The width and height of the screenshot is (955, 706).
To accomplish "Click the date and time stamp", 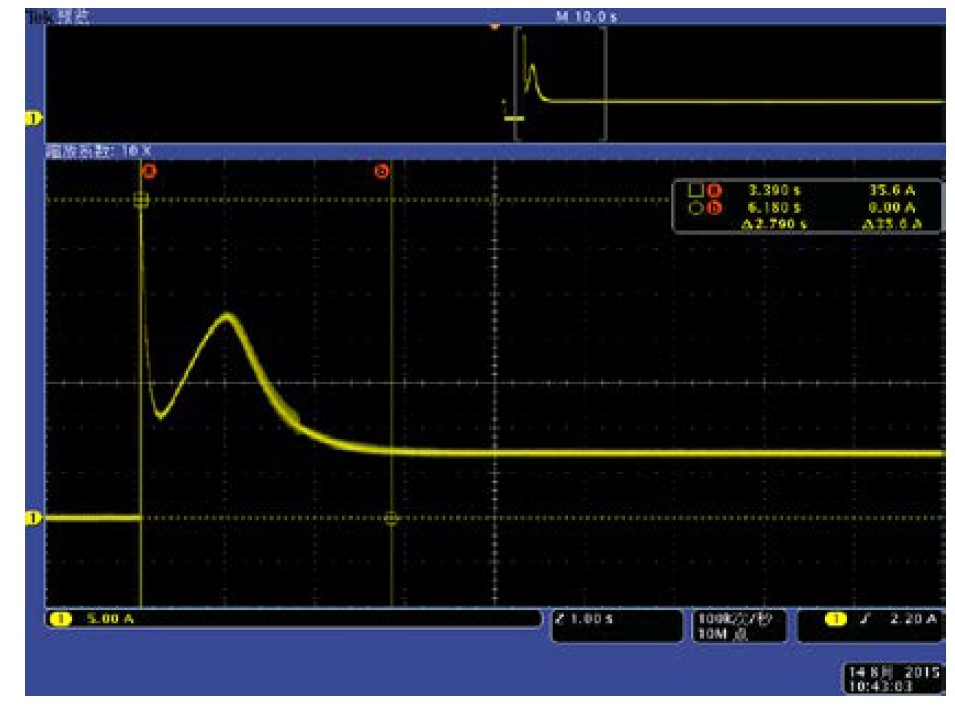I will pos(891,680).
